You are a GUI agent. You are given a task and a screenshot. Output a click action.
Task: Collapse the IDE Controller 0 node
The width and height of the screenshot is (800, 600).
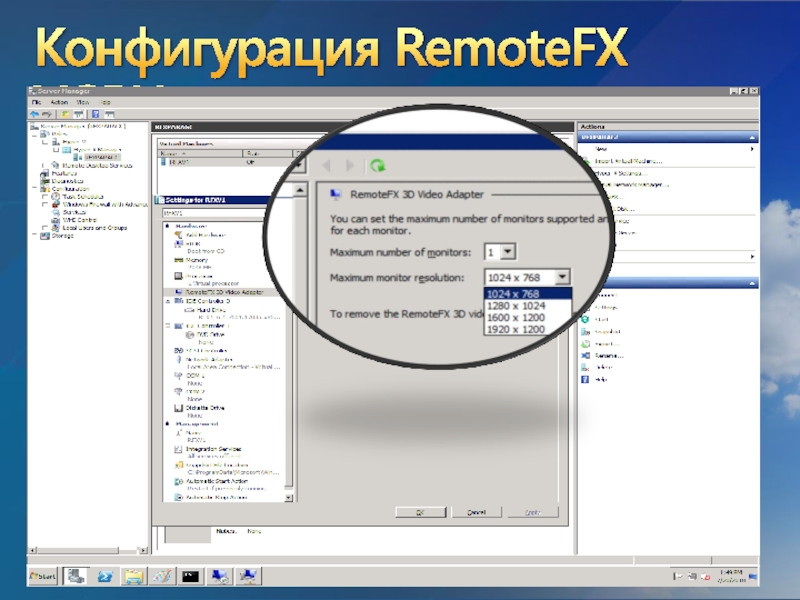pos(168,302)
